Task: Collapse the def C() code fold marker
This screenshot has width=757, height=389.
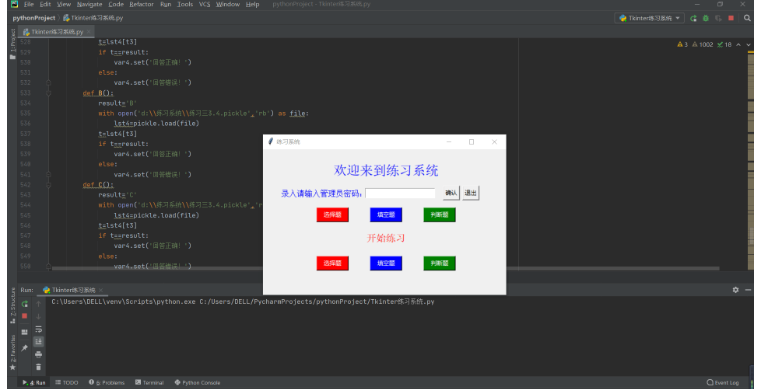Action: tap(48, 185)
